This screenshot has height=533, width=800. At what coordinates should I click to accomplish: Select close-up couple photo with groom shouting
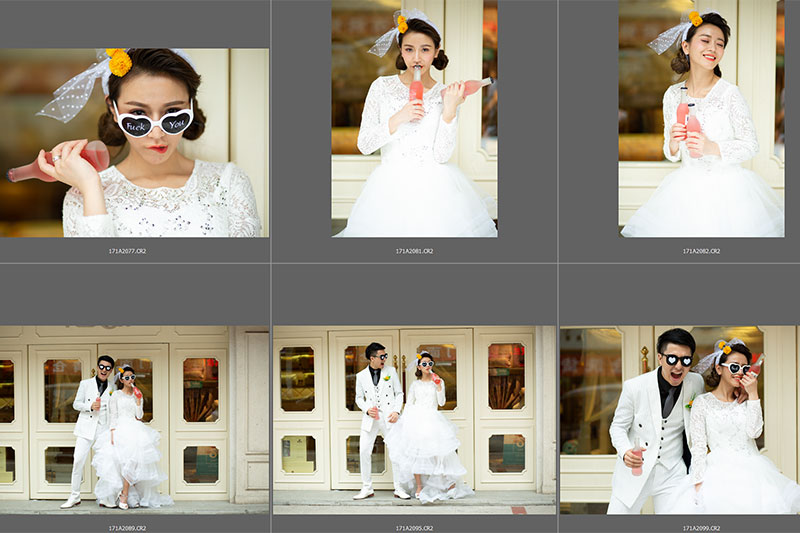680,420
